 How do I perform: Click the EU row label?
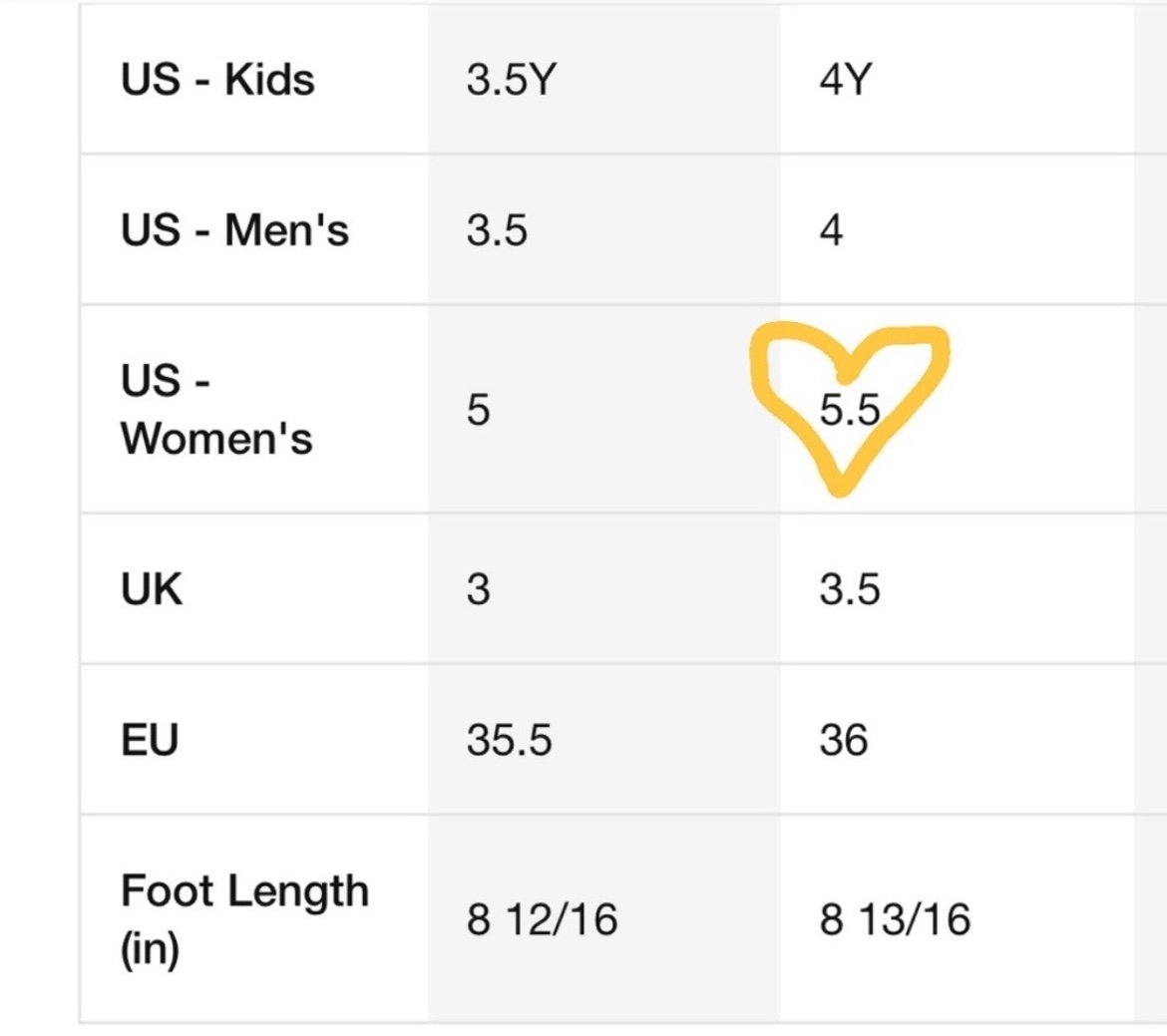pos(150,740)
